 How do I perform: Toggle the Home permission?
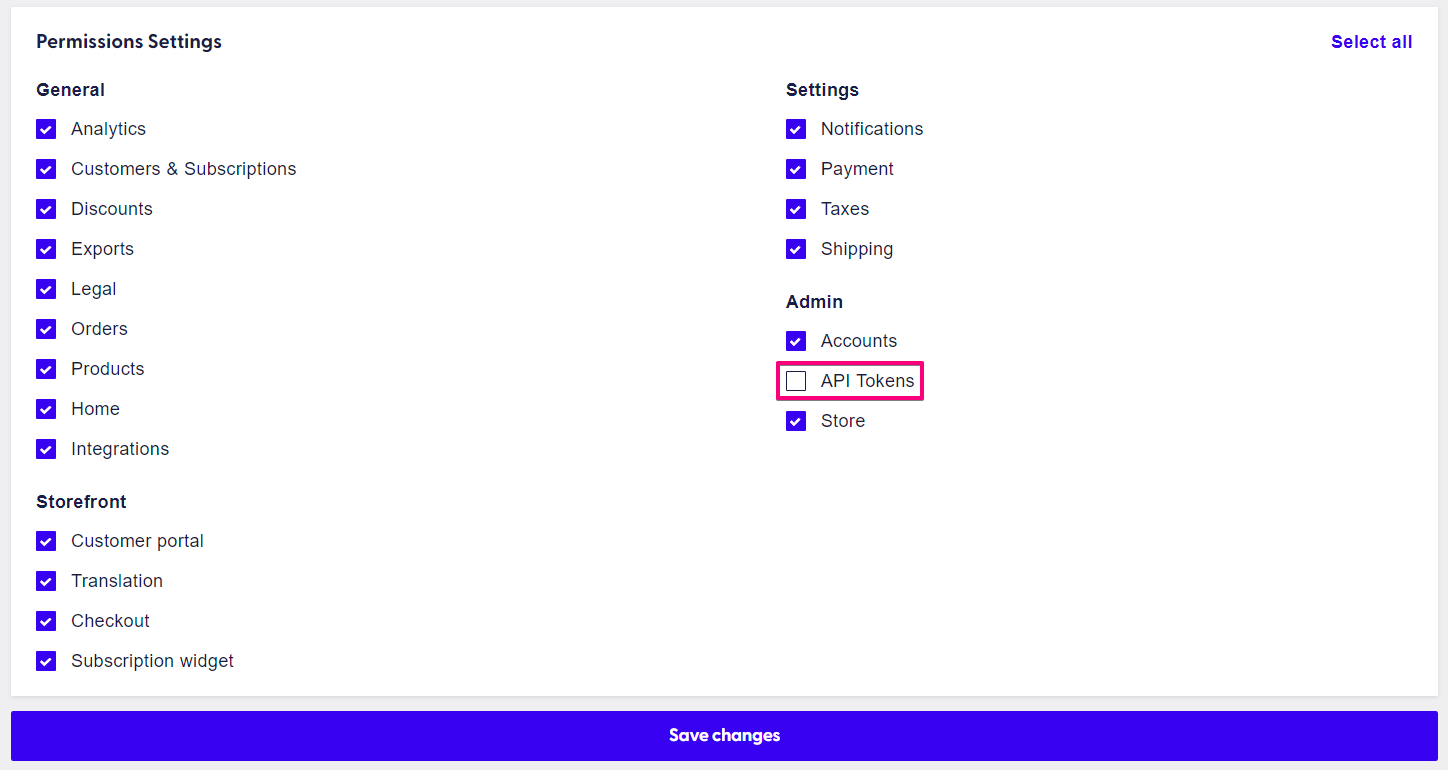coord(46,408)
